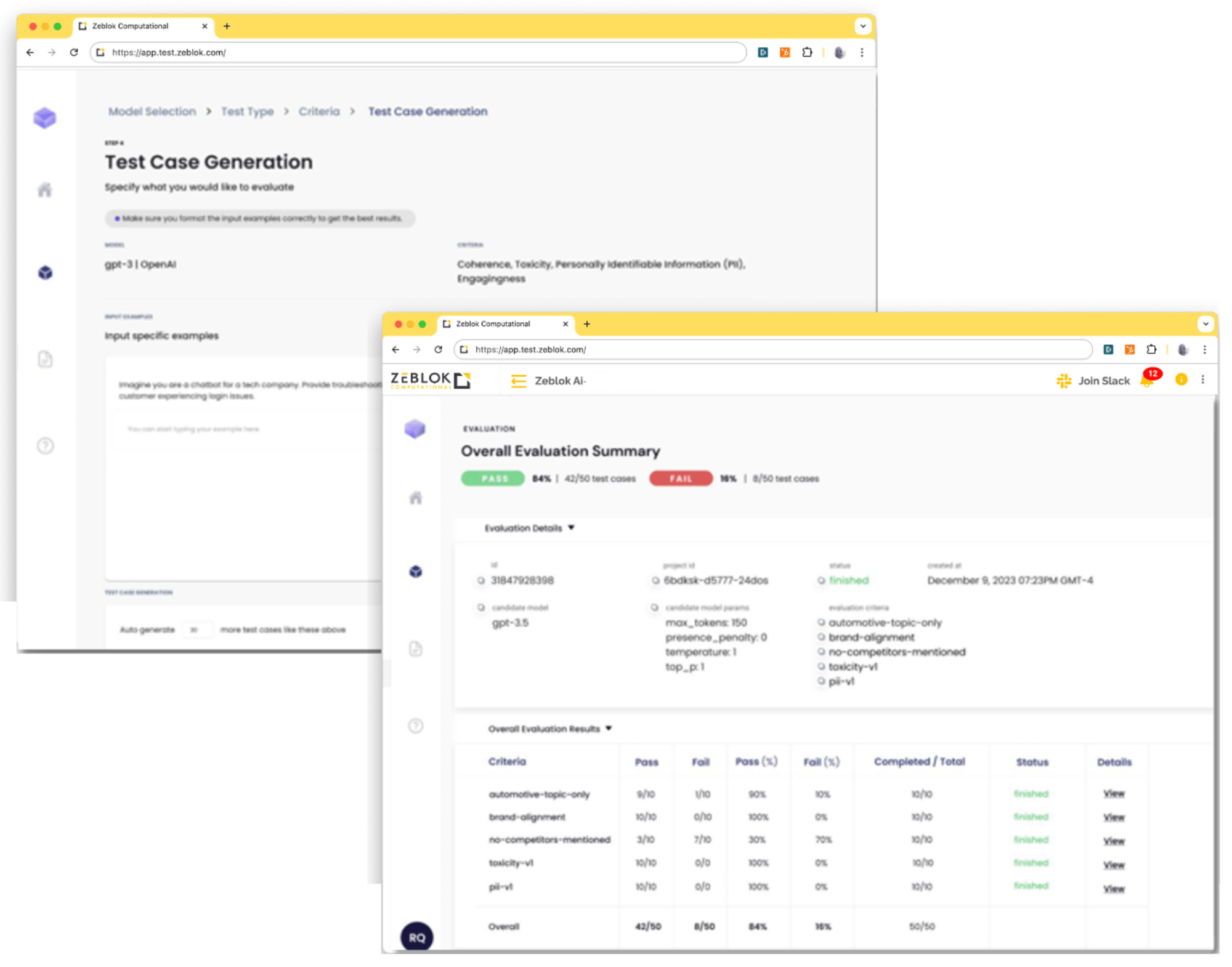Open home icon in front window sidebar
Screen dimensions: 1232x967
[x=416, y=498]
